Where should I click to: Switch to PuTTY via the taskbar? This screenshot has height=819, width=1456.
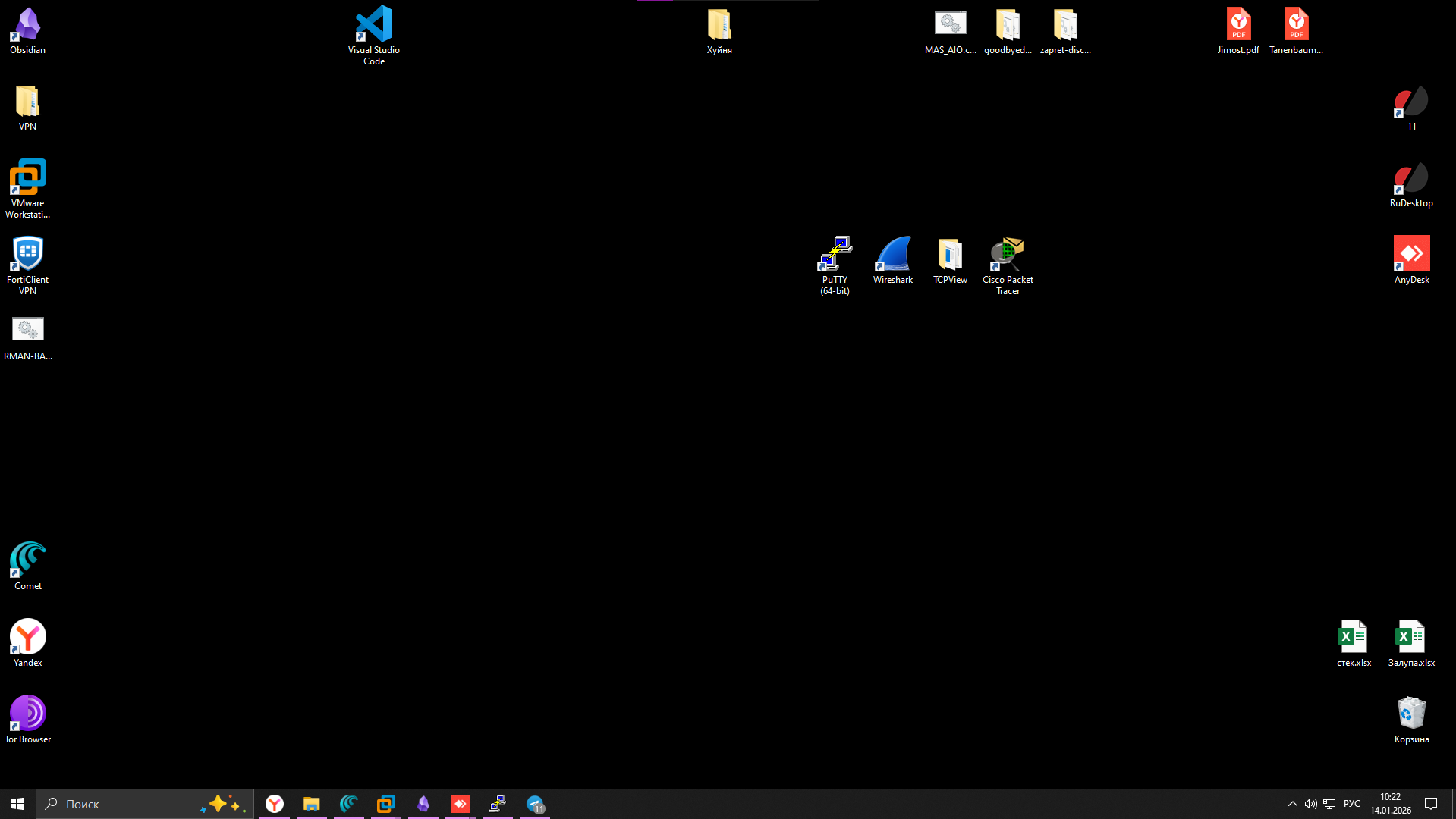point(498,804)
